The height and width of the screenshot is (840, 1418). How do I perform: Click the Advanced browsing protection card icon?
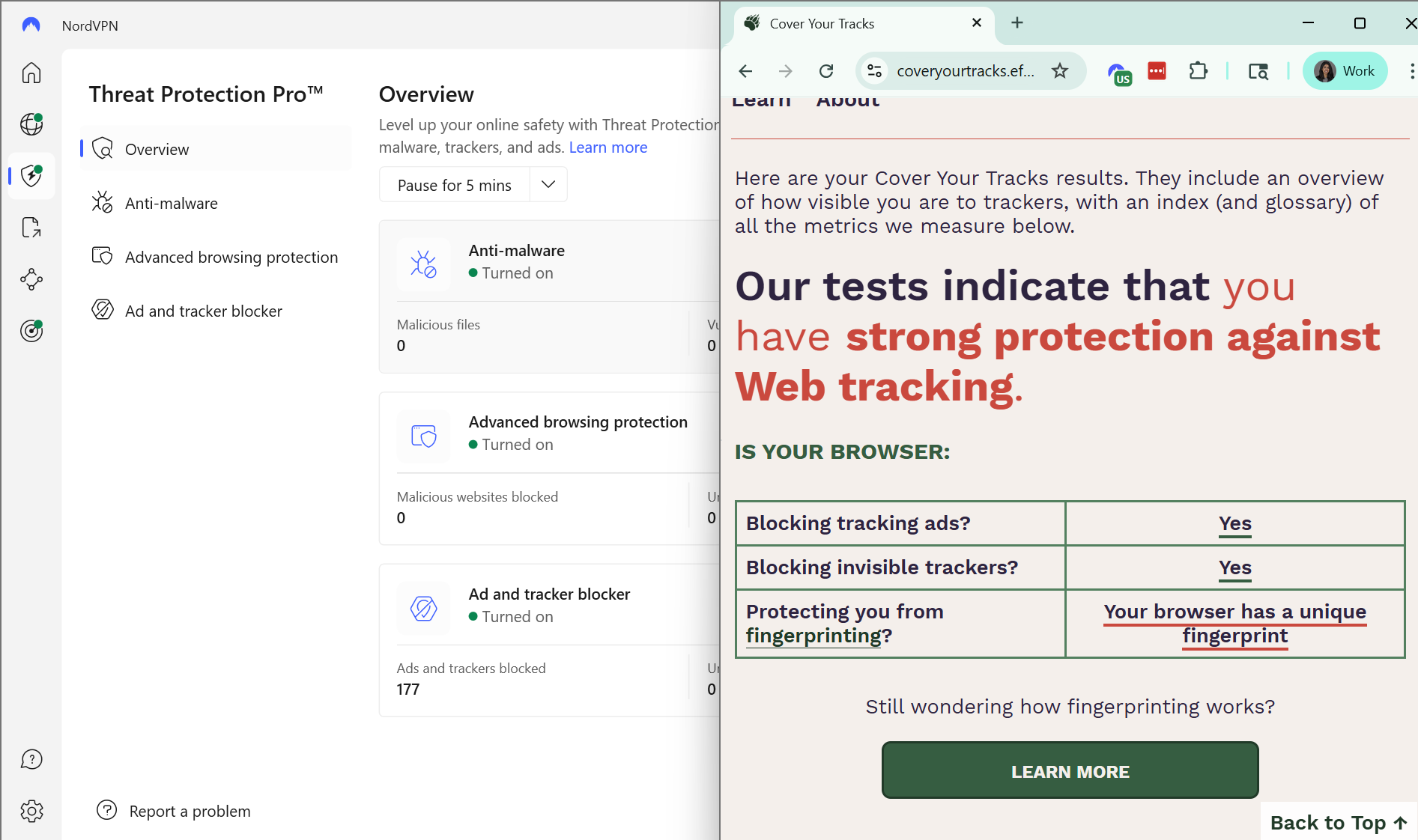point(423,436)
